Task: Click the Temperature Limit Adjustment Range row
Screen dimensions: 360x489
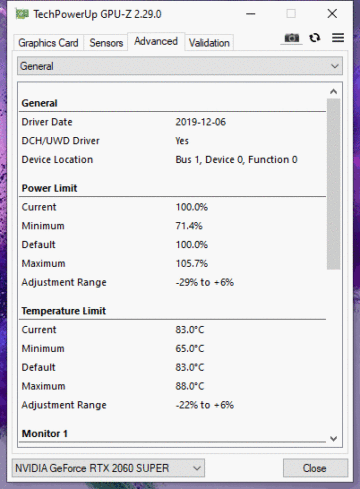Action: pos(173,405)
